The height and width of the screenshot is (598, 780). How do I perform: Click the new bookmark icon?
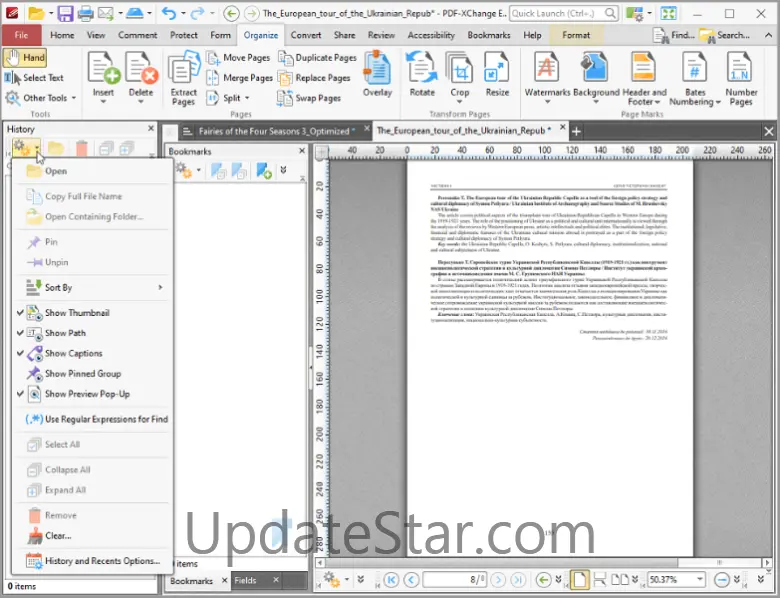click(264, 171)
